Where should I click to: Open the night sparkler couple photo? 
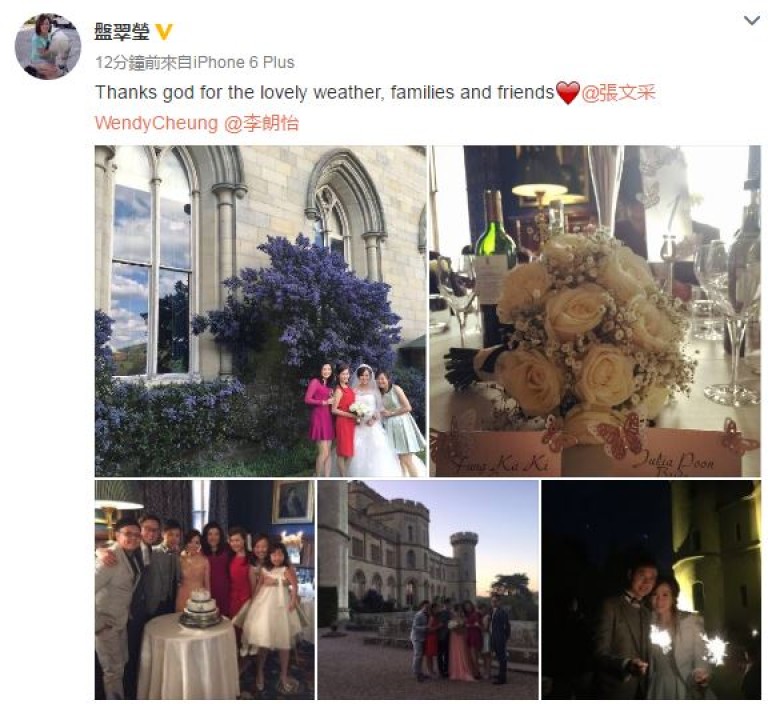point(651,590)
